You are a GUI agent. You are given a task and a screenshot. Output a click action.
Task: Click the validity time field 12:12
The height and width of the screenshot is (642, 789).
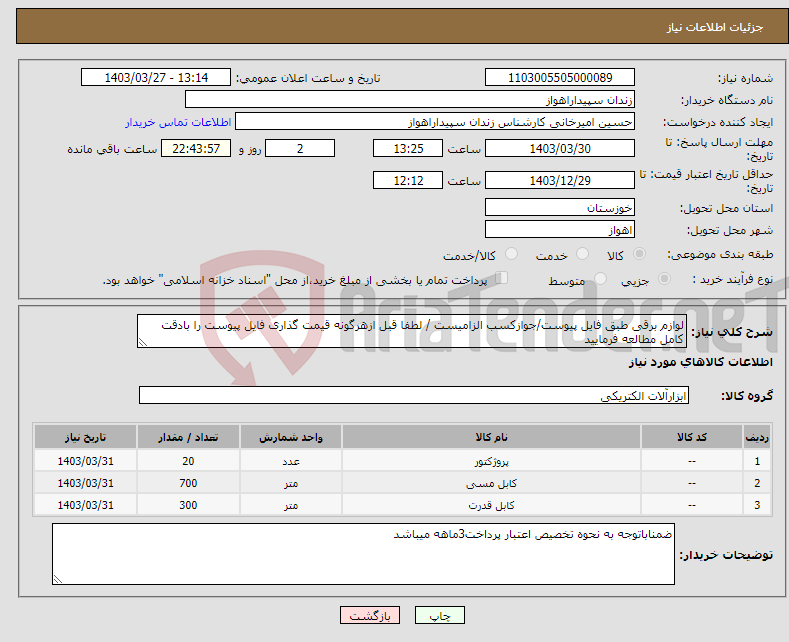[408, 180]
